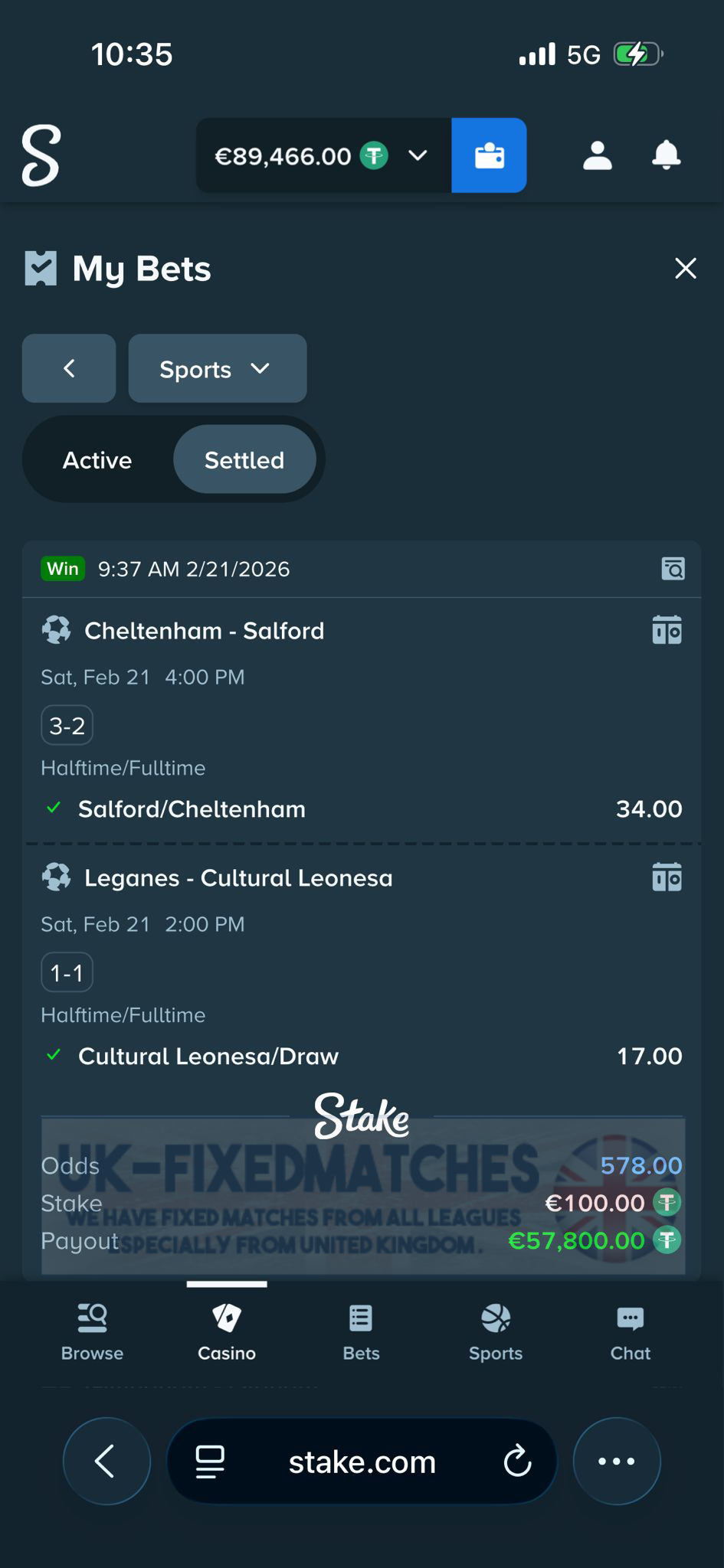Open the profile account icon
Screen dimensions: 724x1568
[597, 155]
